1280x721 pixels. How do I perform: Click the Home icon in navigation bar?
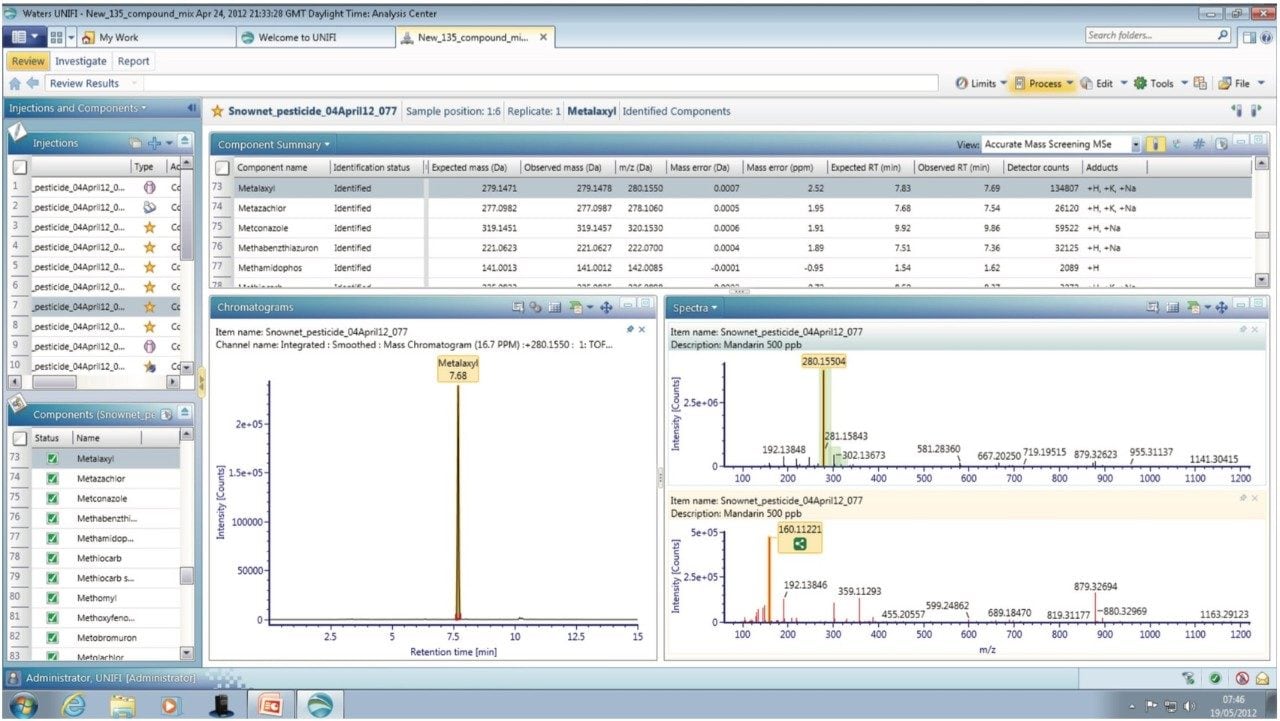(x=15, y=84)
